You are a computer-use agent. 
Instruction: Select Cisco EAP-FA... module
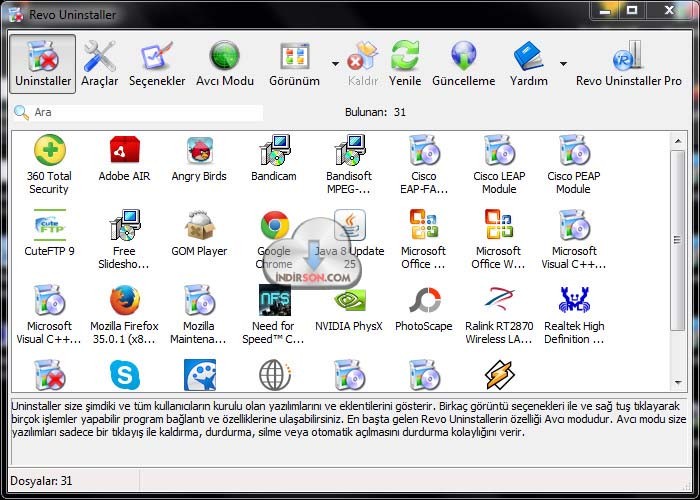tap(424, 165)
